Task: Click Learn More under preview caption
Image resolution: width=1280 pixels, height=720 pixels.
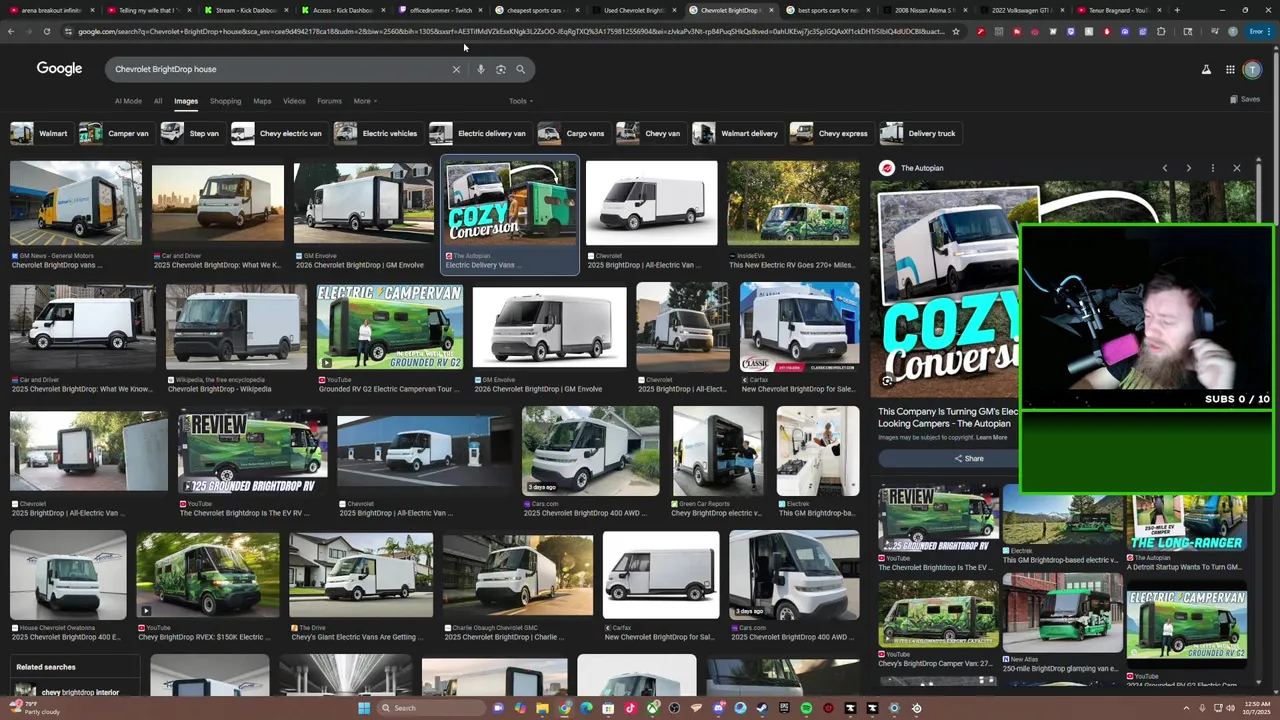Action: click(992, 438)
